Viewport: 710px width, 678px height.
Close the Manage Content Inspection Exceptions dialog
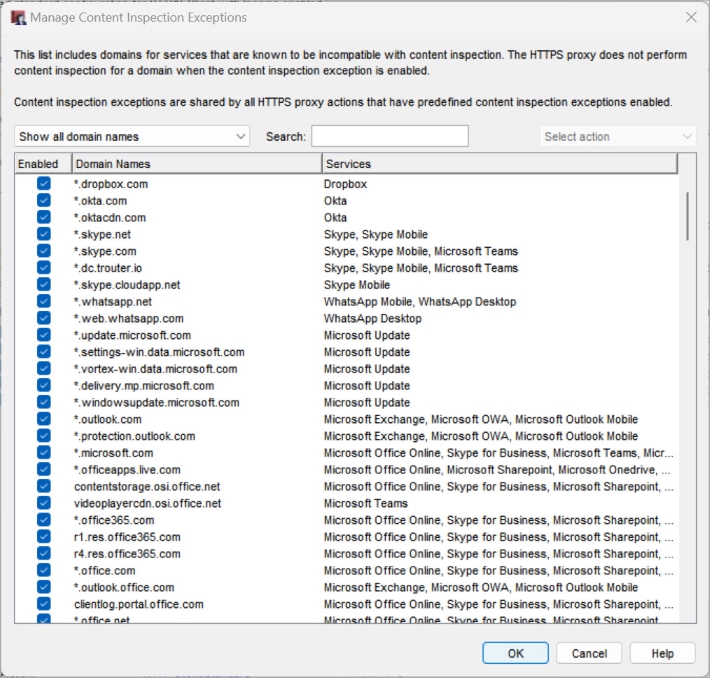pyautogui.click(x=691, y=18)
